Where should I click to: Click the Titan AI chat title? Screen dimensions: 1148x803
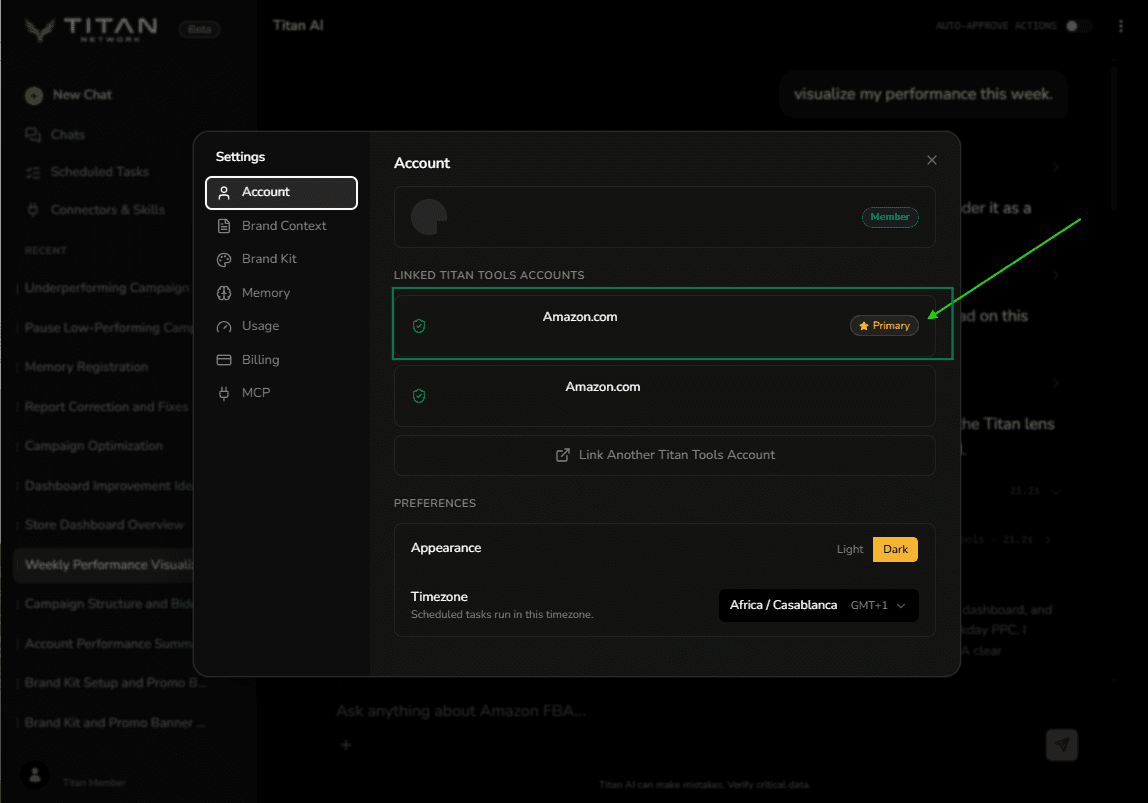[x=298, y=26]
